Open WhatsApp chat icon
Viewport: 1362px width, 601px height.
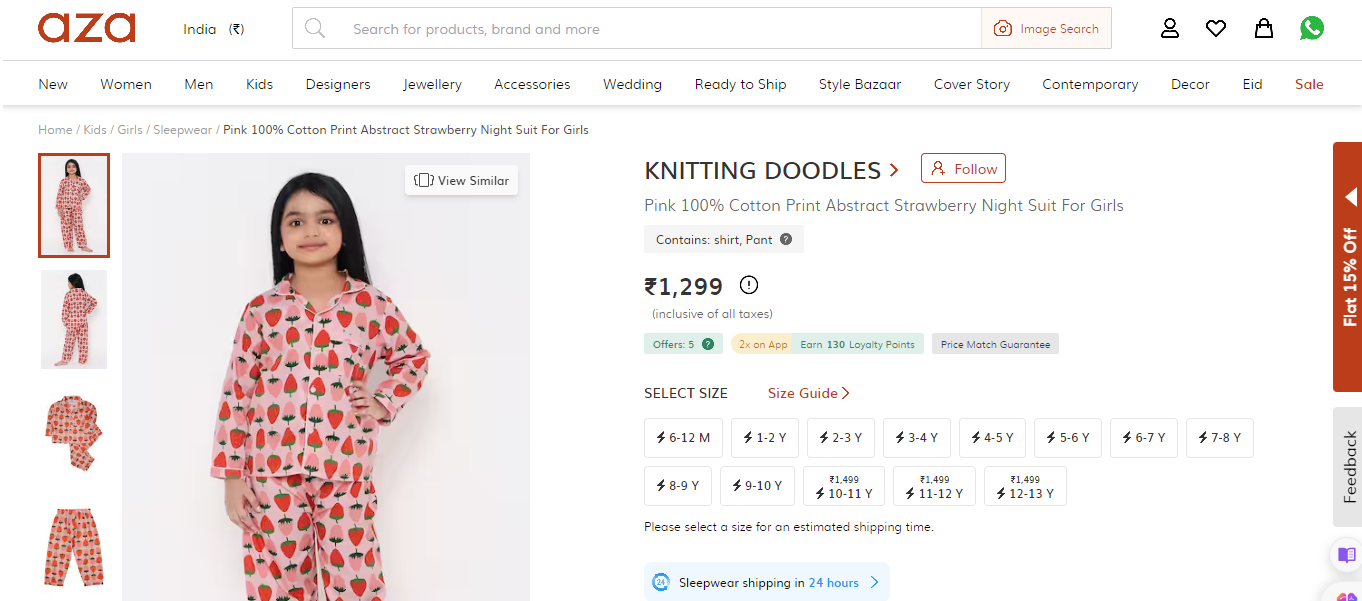[x=1312, y=28]
